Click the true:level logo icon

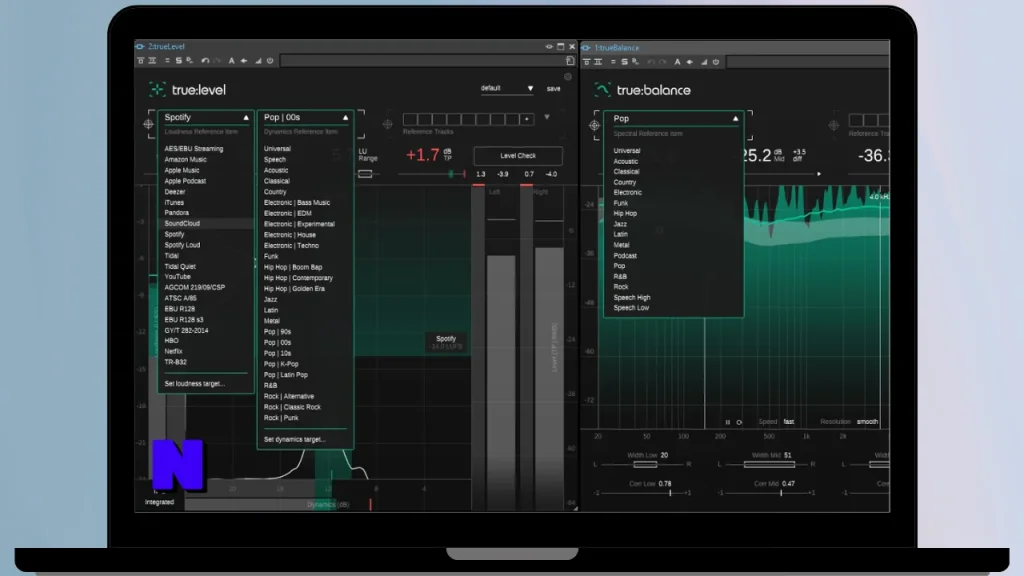(x=157, y=89)
